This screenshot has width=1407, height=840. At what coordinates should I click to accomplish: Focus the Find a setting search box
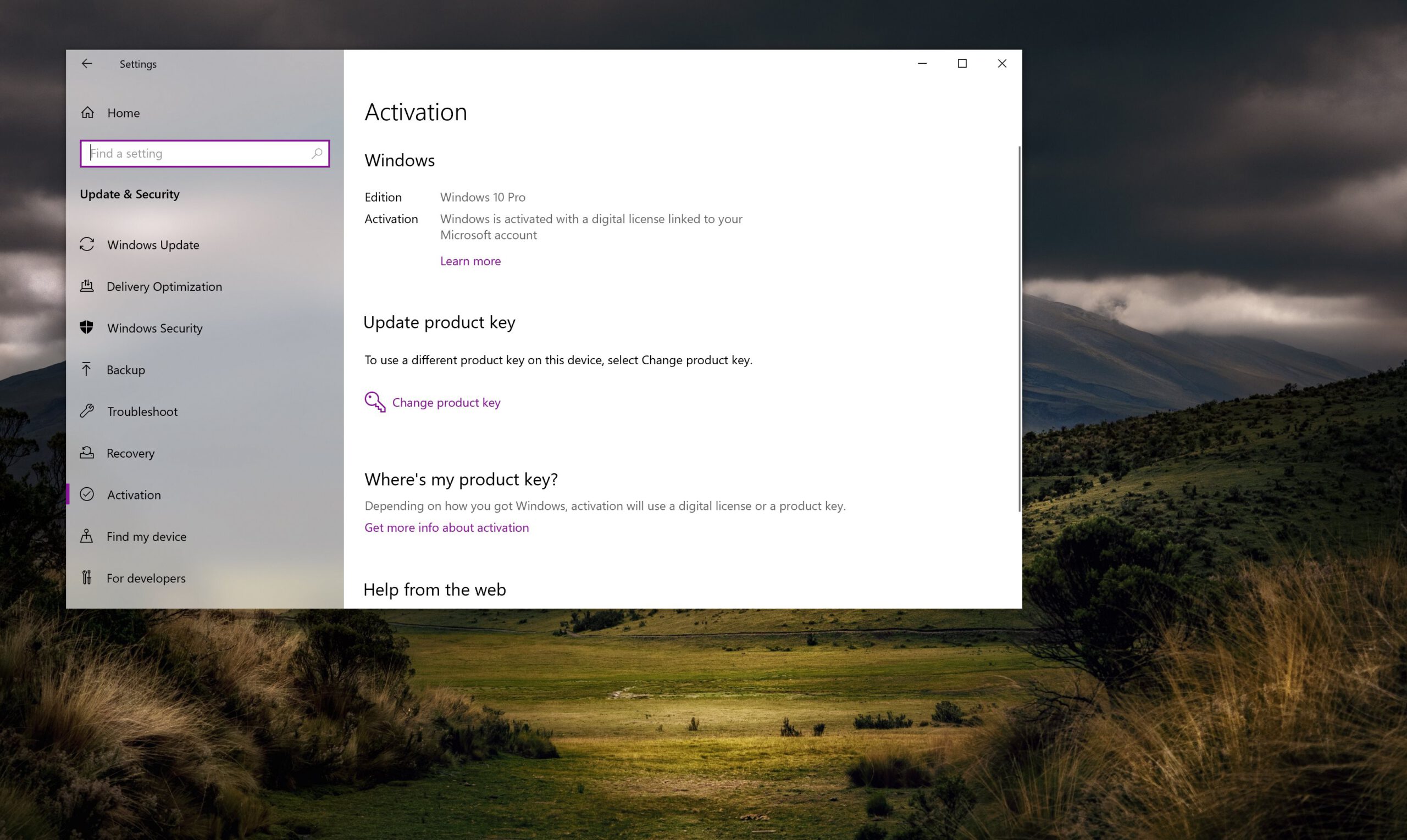[204, 153]
